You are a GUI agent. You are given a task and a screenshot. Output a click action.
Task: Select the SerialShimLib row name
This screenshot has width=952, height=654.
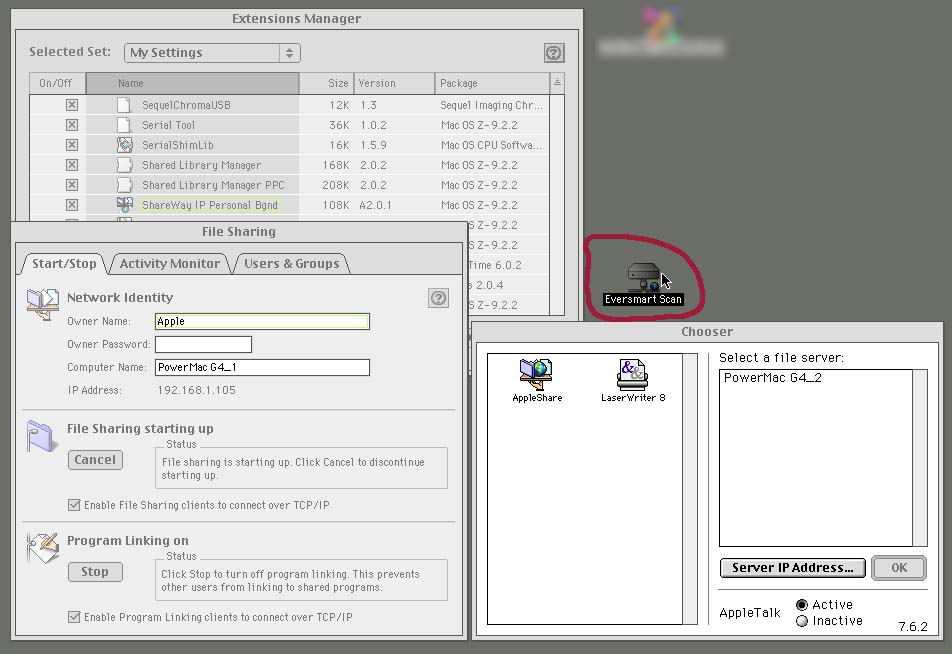[177, 145]
